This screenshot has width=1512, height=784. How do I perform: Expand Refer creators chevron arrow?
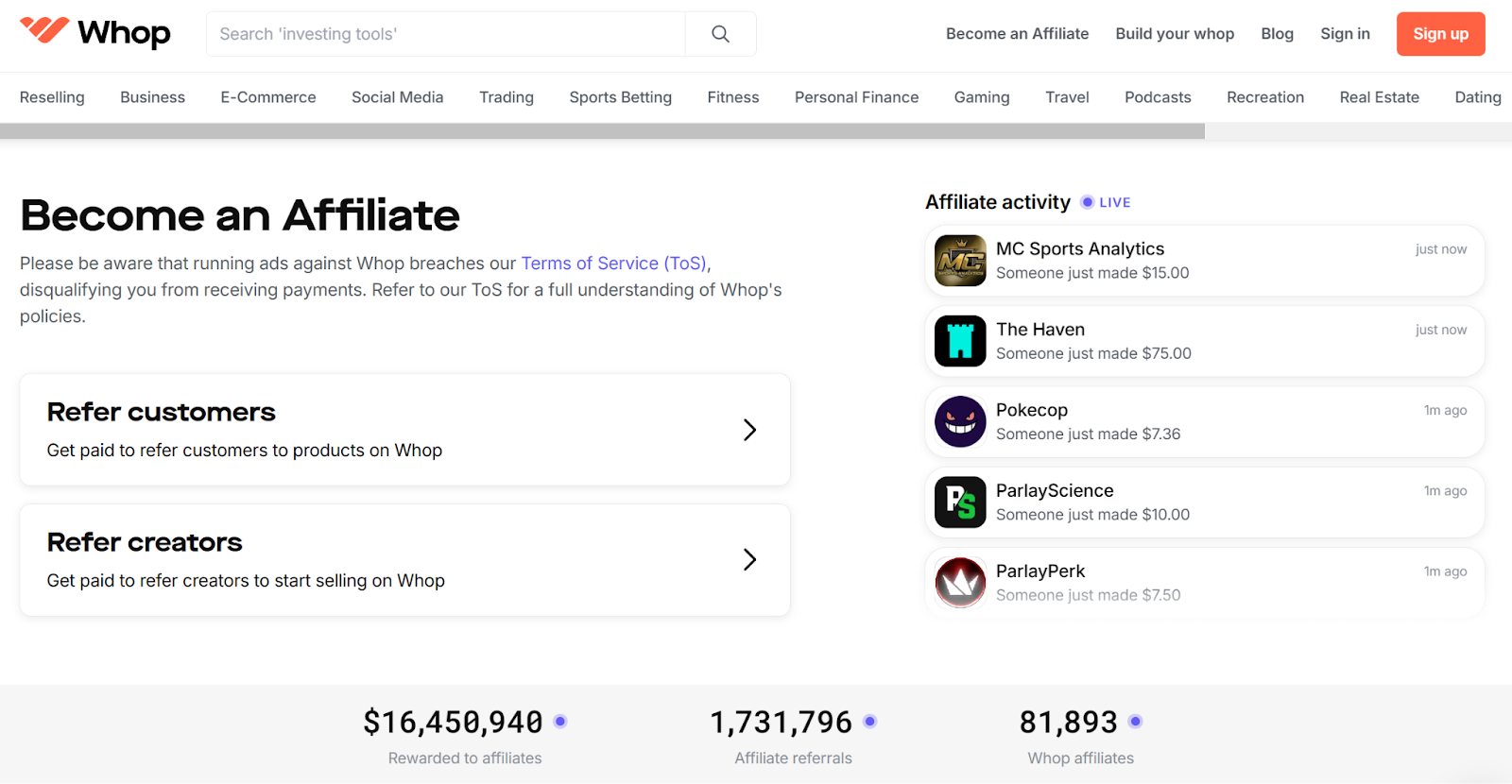point(749,560)
